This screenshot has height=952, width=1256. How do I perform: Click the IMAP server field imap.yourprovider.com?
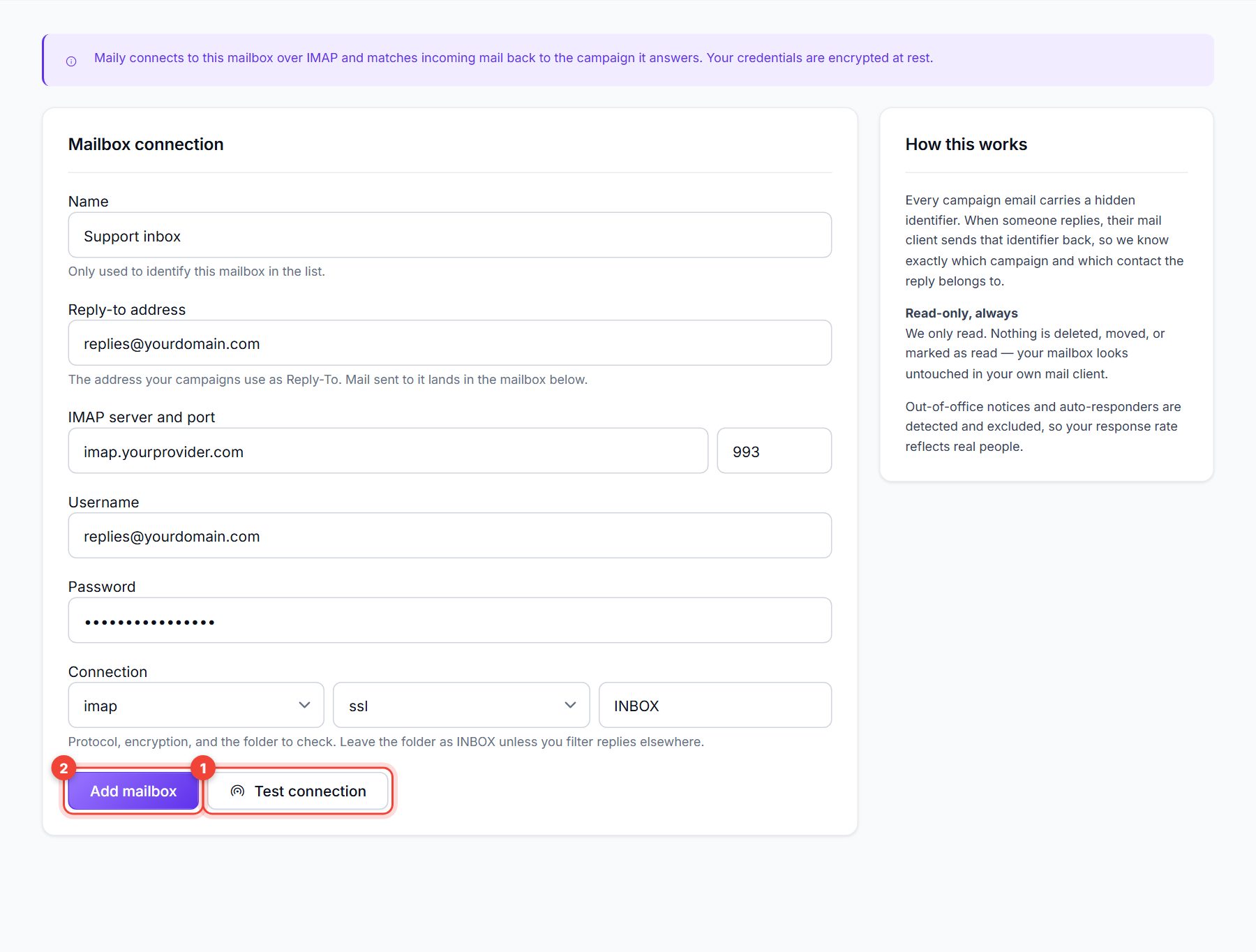pyautogui.click(x=388, y=451)
